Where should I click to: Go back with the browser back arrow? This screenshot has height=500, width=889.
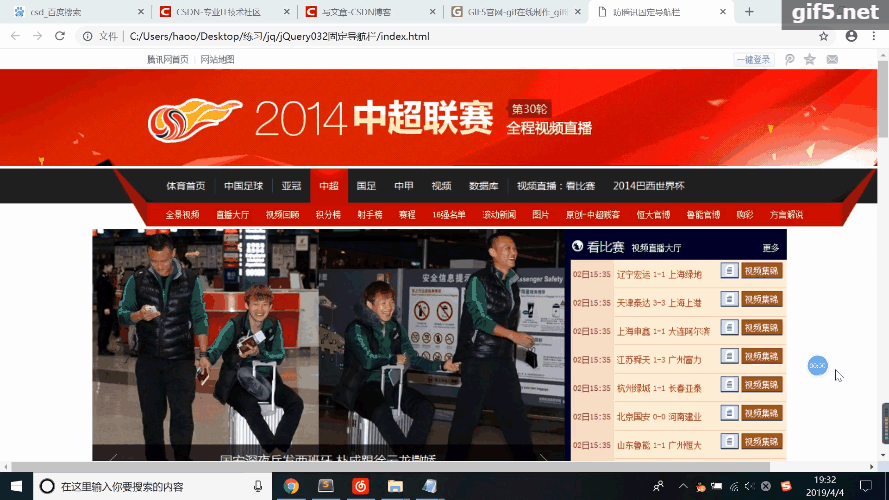tap(15, 36)
